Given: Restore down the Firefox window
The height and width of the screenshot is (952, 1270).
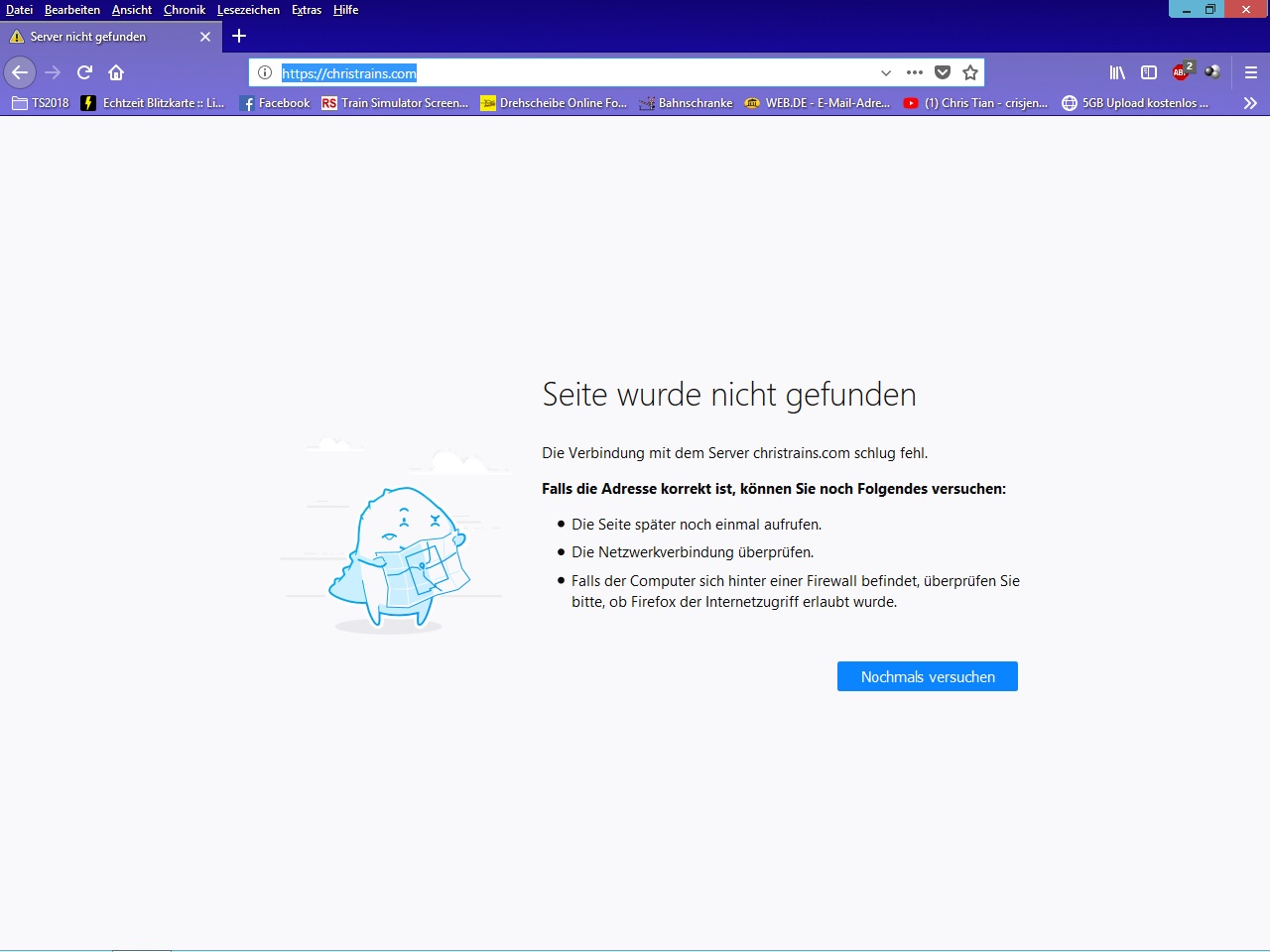Looking at the screenshot, I should click(1210, 10).
